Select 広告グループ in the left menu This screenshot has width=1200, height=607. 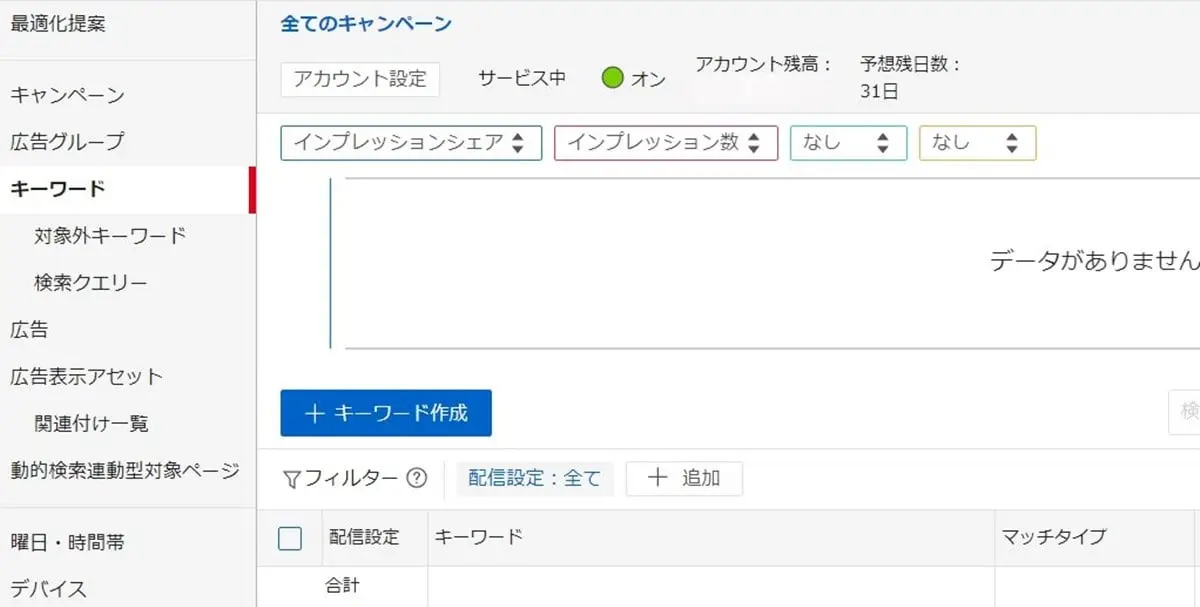(x=67, y=142)
